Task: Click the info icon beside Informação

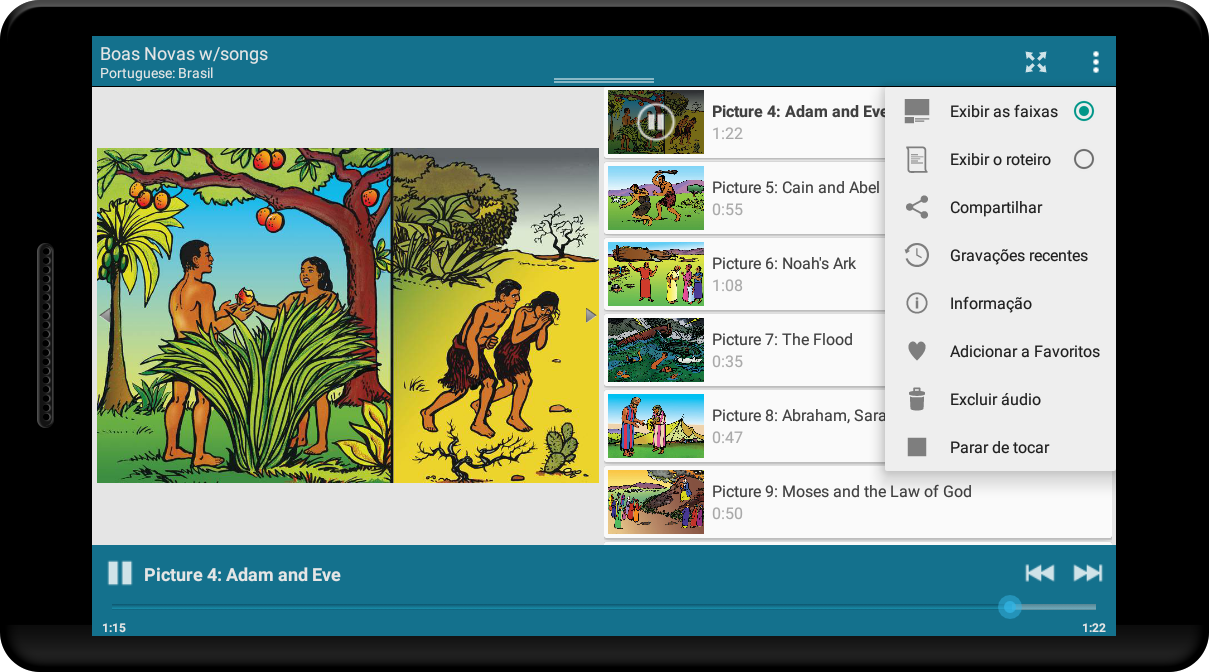Action: tap(917, 303)
